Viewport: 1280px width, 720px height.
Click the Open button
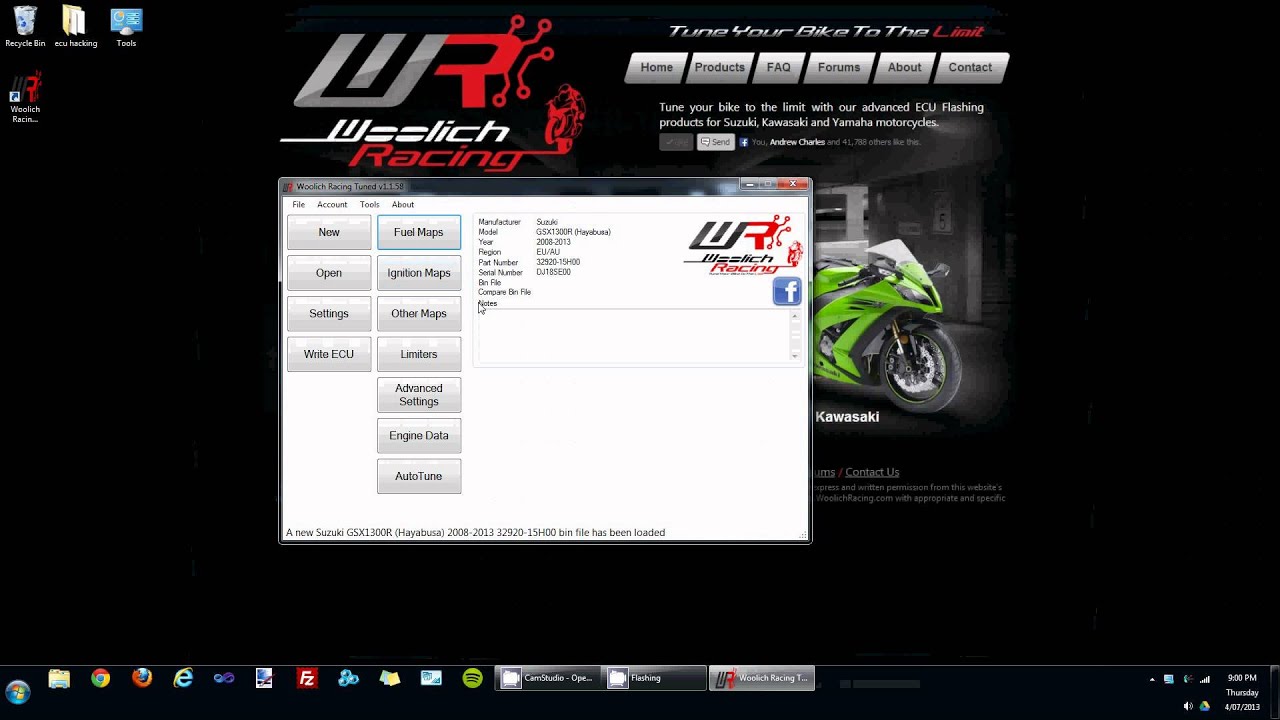point(329,273)
